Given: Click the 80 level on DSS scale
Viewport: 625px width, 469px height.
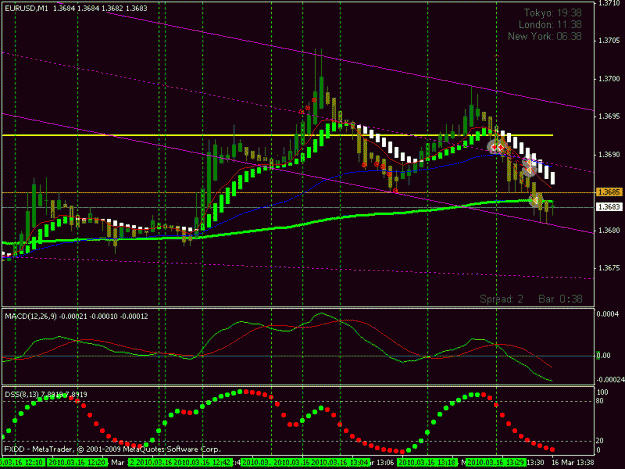Looking at the screenshot, I should [600, 401].
